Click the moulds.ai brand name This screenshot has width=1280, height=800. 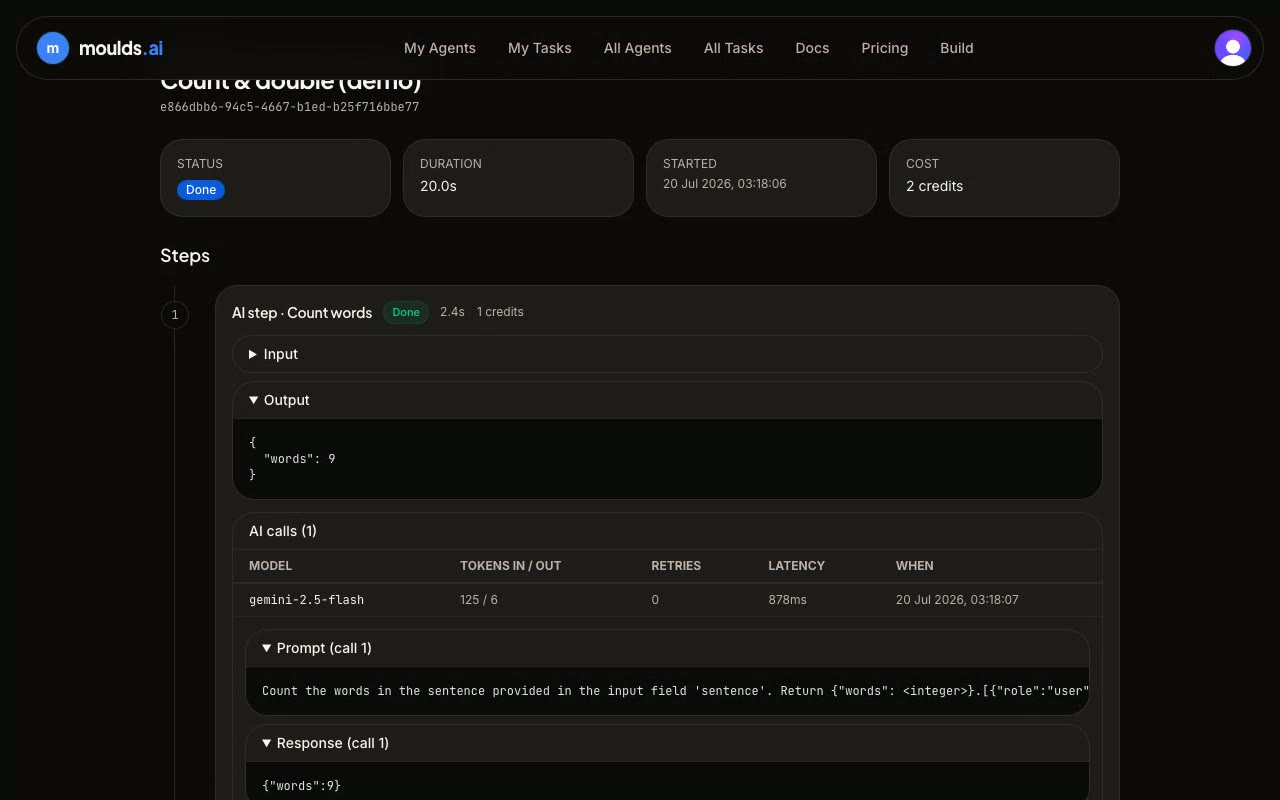(x=121, y=48)
